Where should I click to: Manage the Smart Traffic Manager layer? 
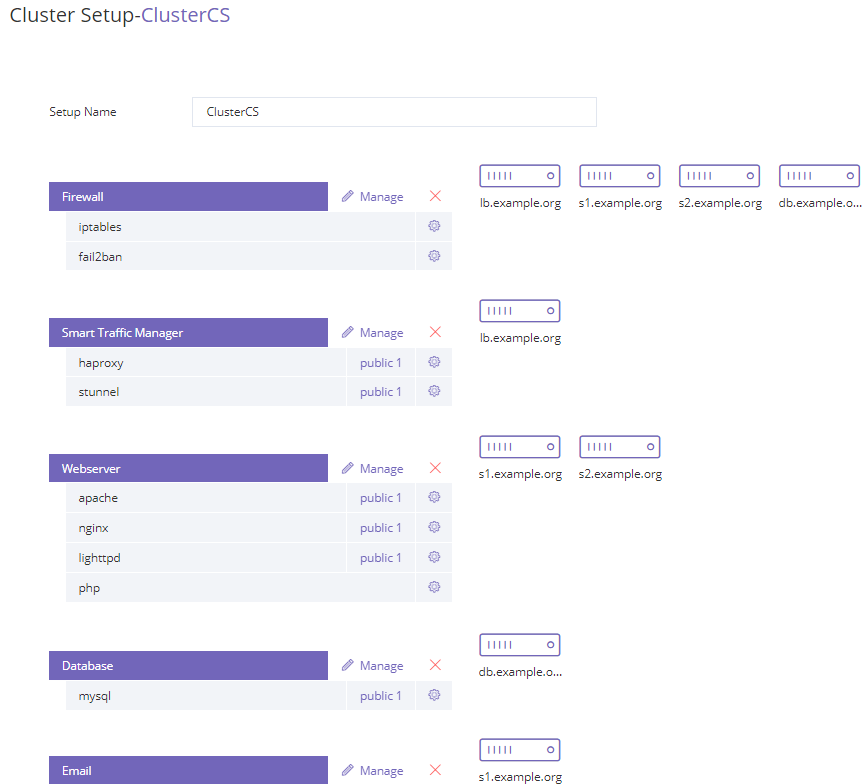(373, 333)
